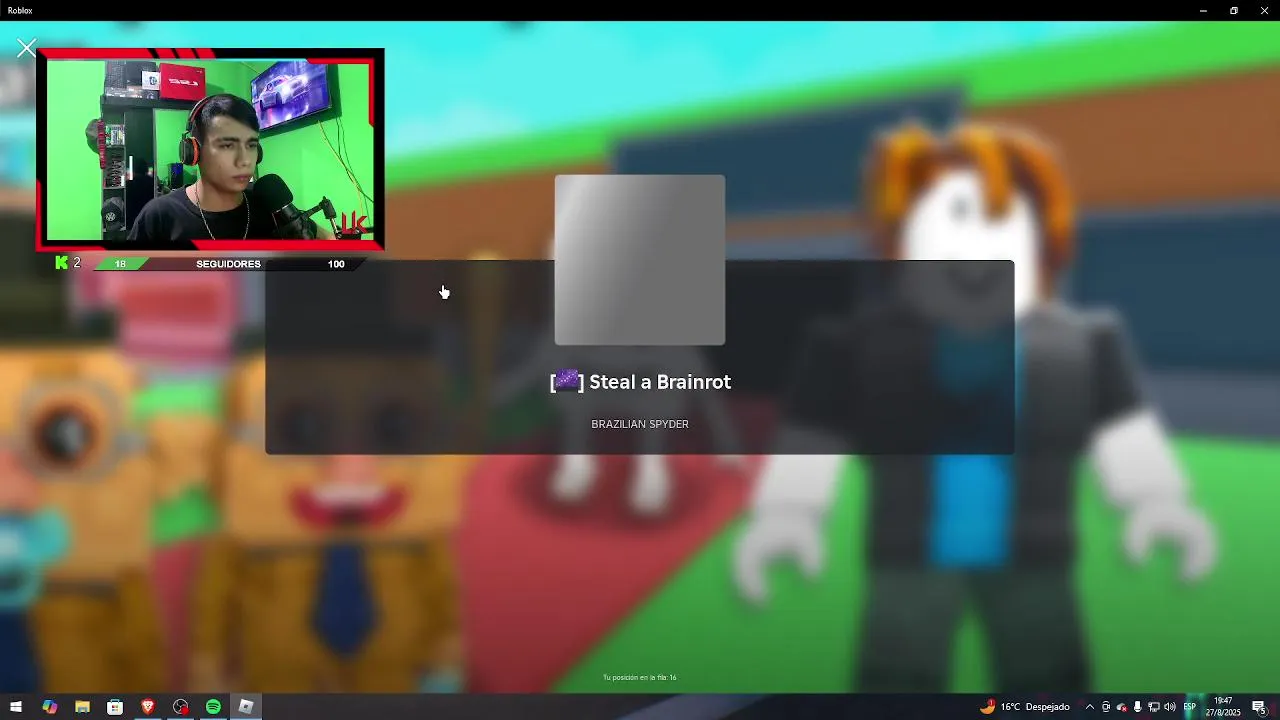Screen dimensions: 1280x720
Task: Minimize the Roblox window
Action: point(1203,10)
